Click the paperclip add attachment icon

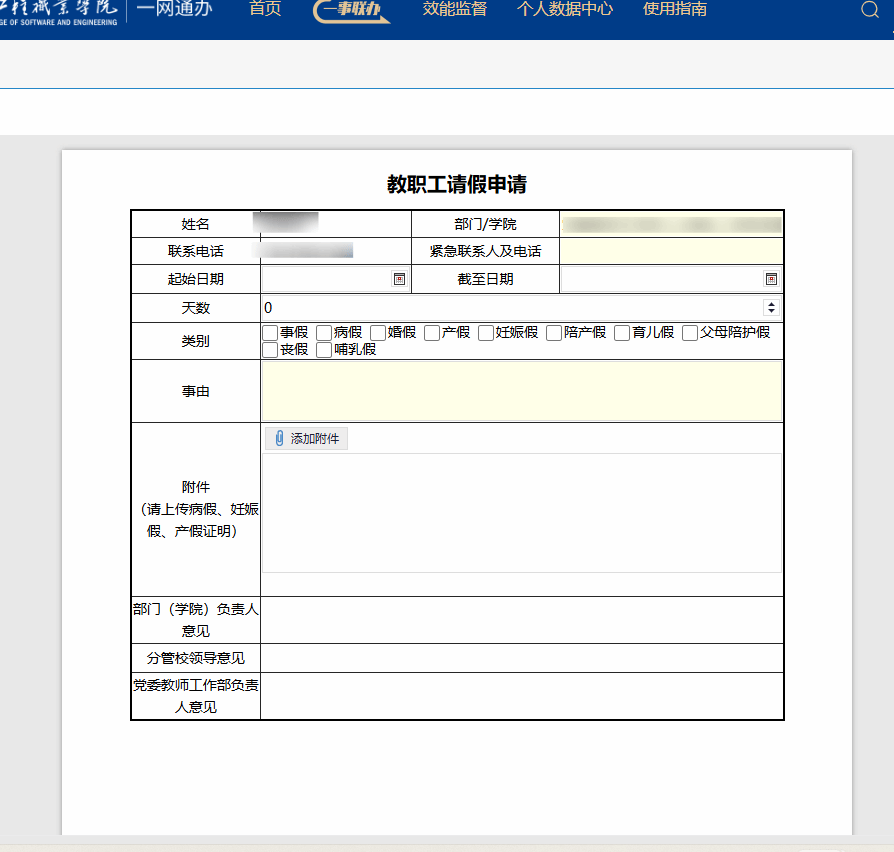279,439
